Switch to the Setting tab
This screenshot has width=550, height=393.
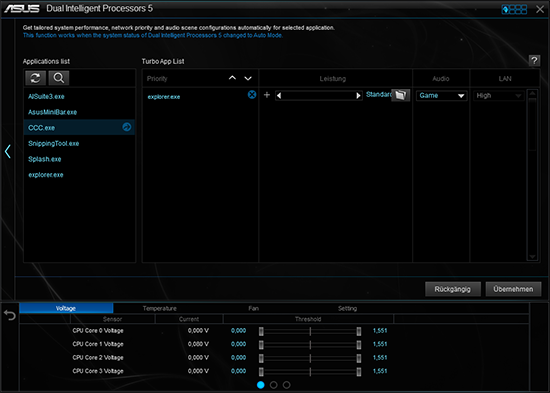coord(347,308)
